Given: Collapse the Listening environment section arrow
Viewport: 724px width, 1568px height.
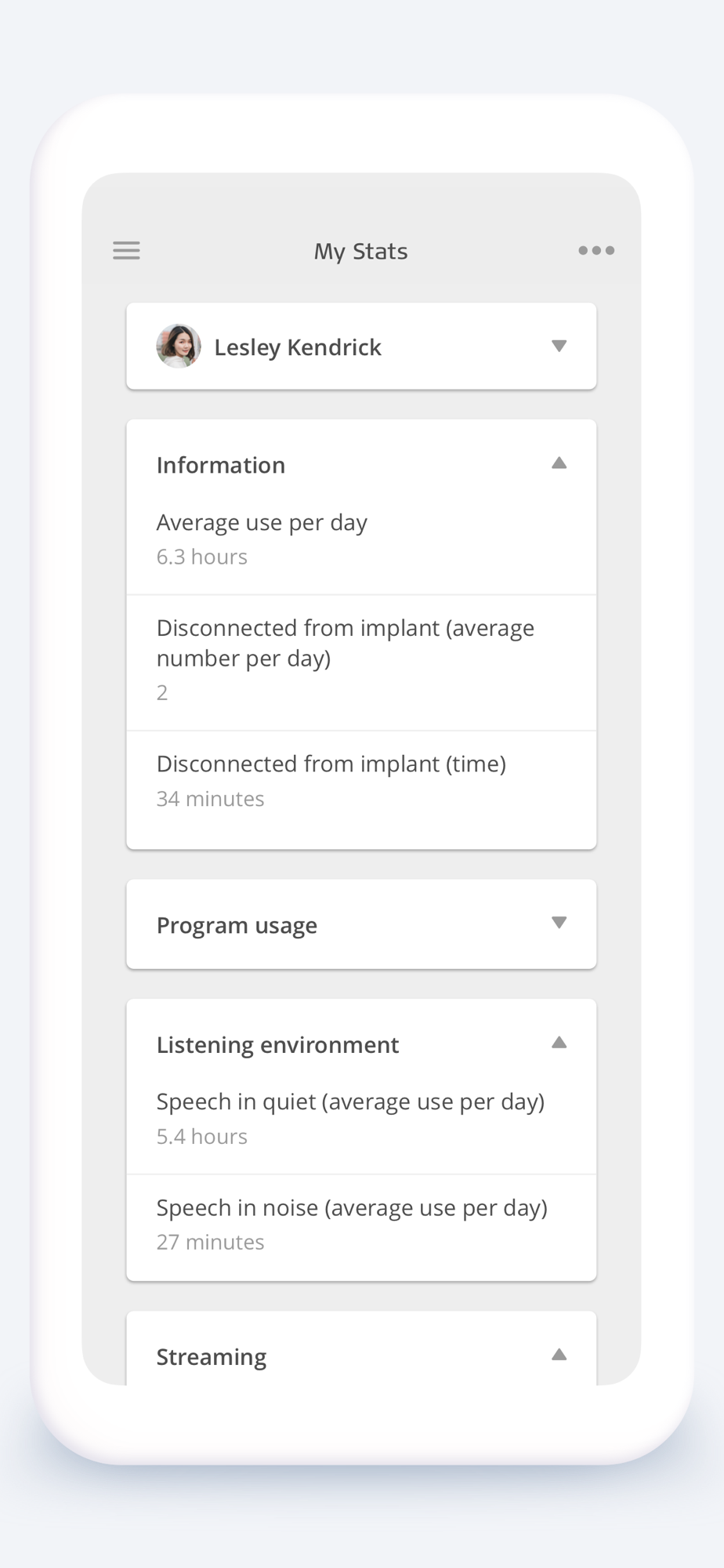Looking at the screenshot, I should tap(559, 1043).
